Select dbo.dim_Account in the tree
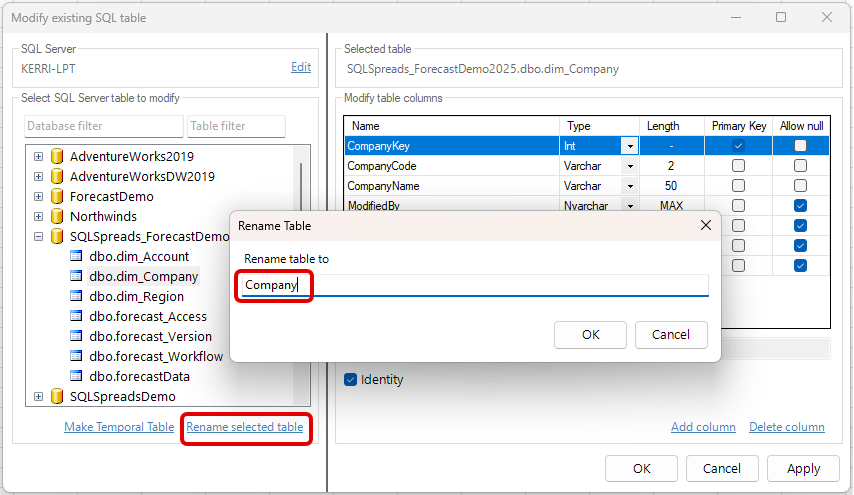The width and height of the screenshot is (854, 495). pos(139,256)
